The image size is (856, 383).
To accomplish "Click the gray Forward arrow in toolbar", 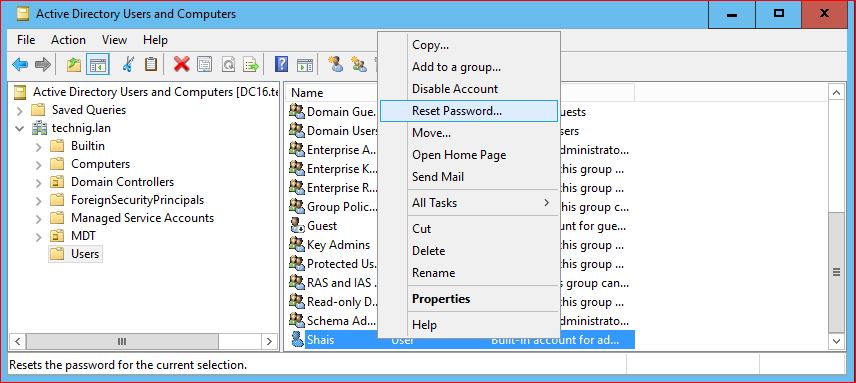I will click(42, 65).
